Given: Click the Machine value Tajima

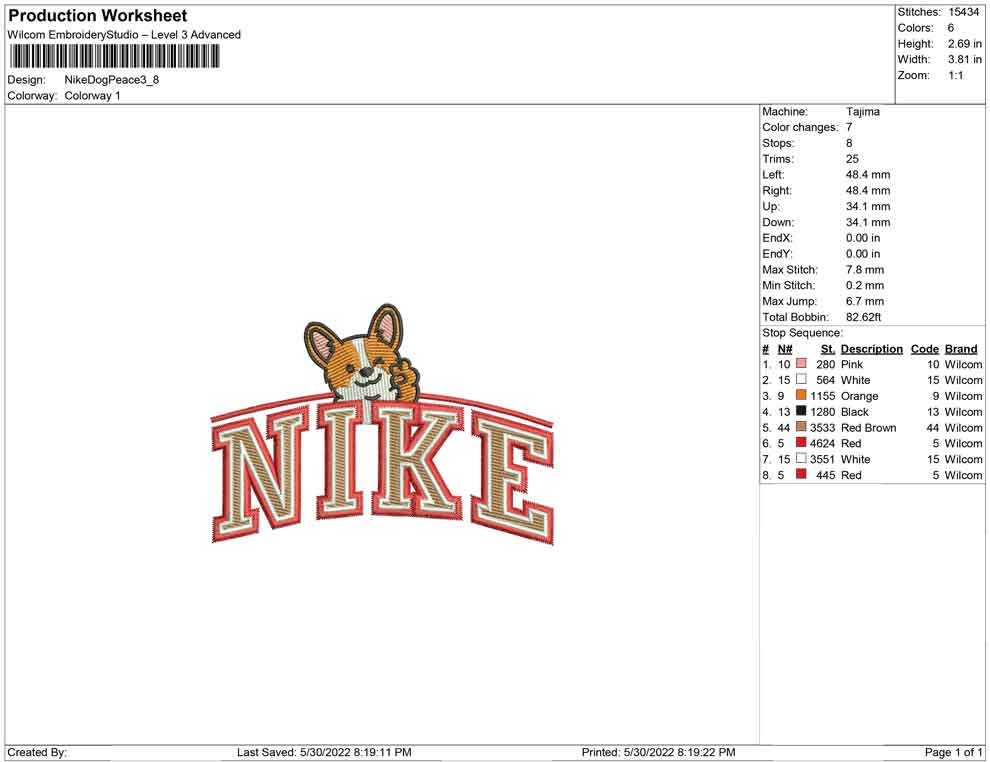Looking at the screenshot, I should tap(862, 112).
